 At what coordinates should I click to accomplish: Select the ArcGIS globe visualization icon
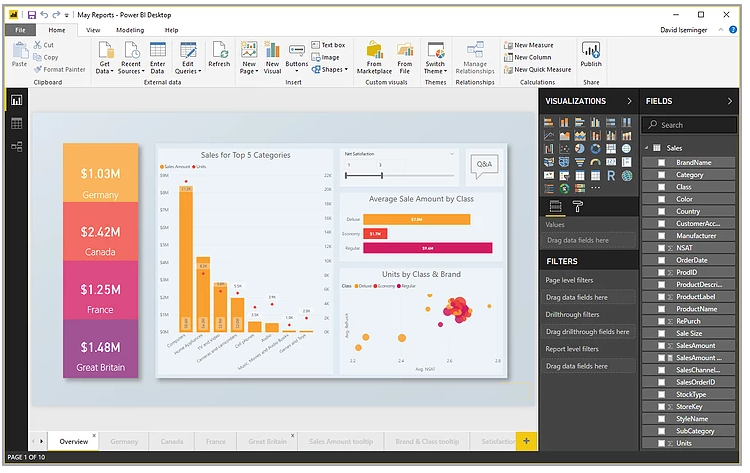coord(627,176)
